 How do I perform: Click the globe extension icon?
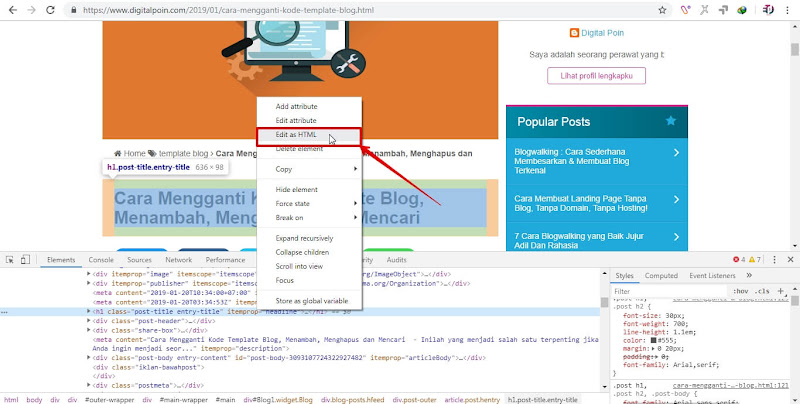click(742, 10)
